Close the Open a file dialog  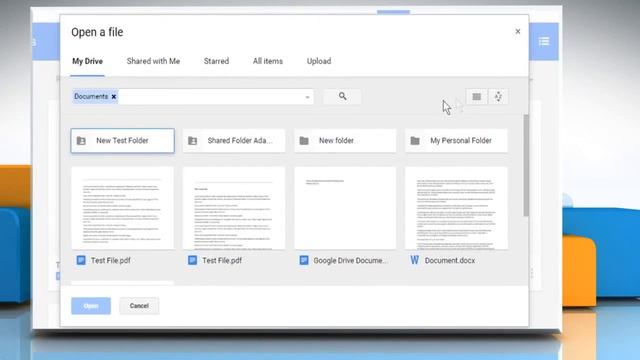[x=518, y=31]
